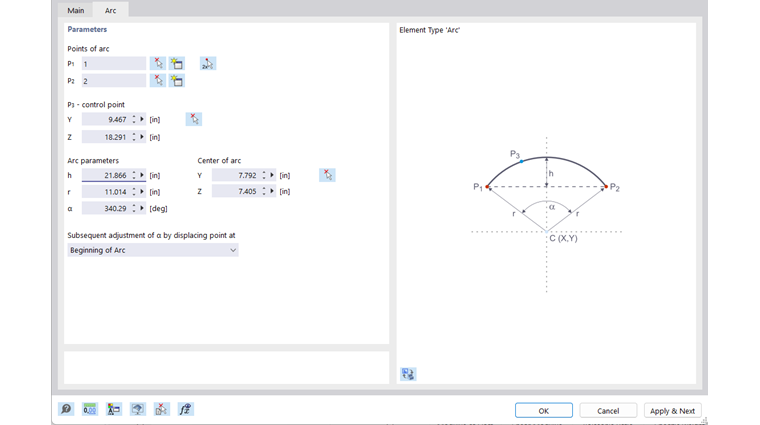760x425 pixels.
Task: Pick control point P3 graphically
Action: point(194,119)
